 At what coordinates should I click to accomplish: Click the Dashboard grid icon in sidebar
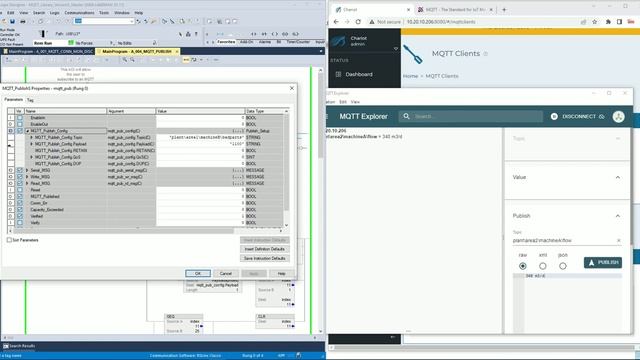(338, 74)
